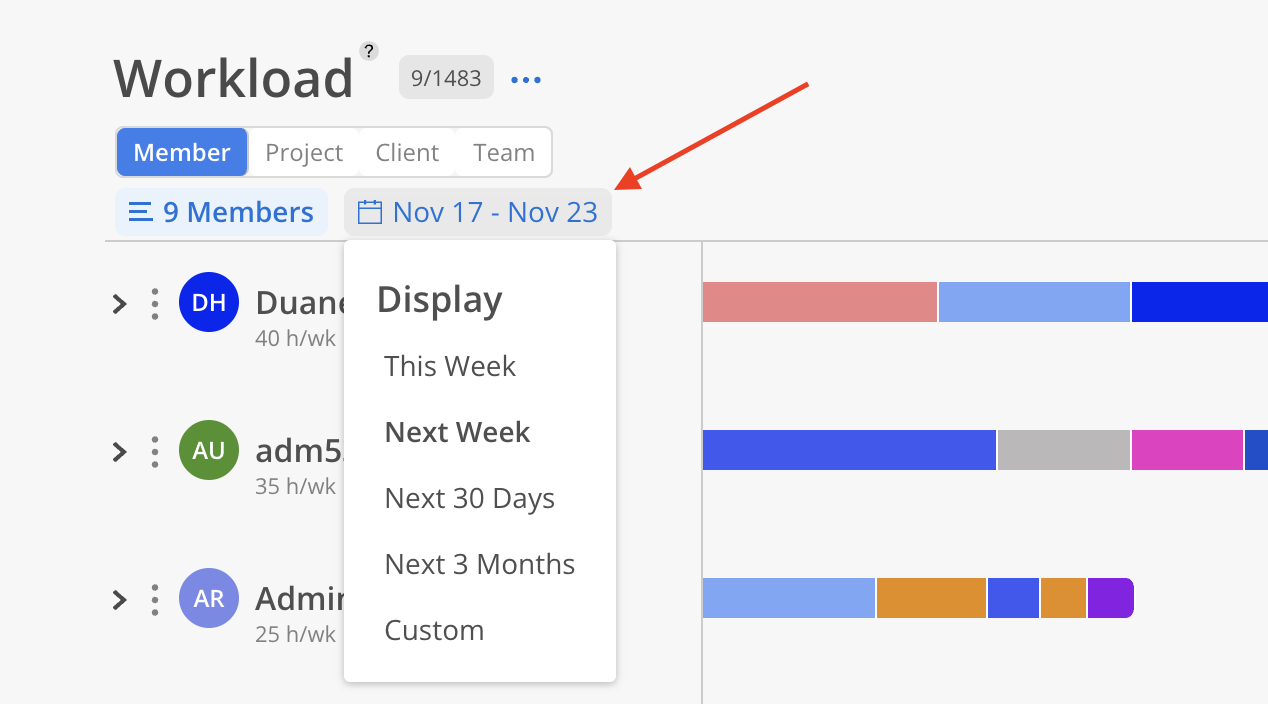Choose Next 30 Days from the Display menu
This screenshot has width=1268, height=704.
[469, 498]
